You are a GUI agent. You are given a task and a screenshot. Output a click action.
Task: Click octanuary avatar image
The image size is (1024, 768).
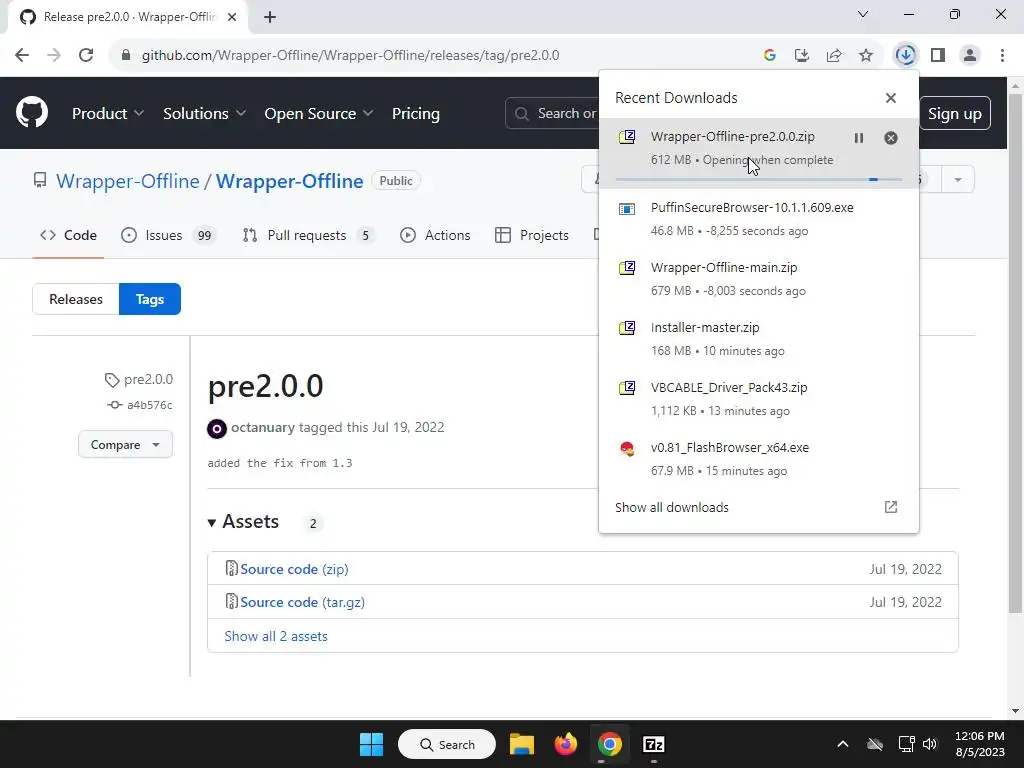(217, 428)
